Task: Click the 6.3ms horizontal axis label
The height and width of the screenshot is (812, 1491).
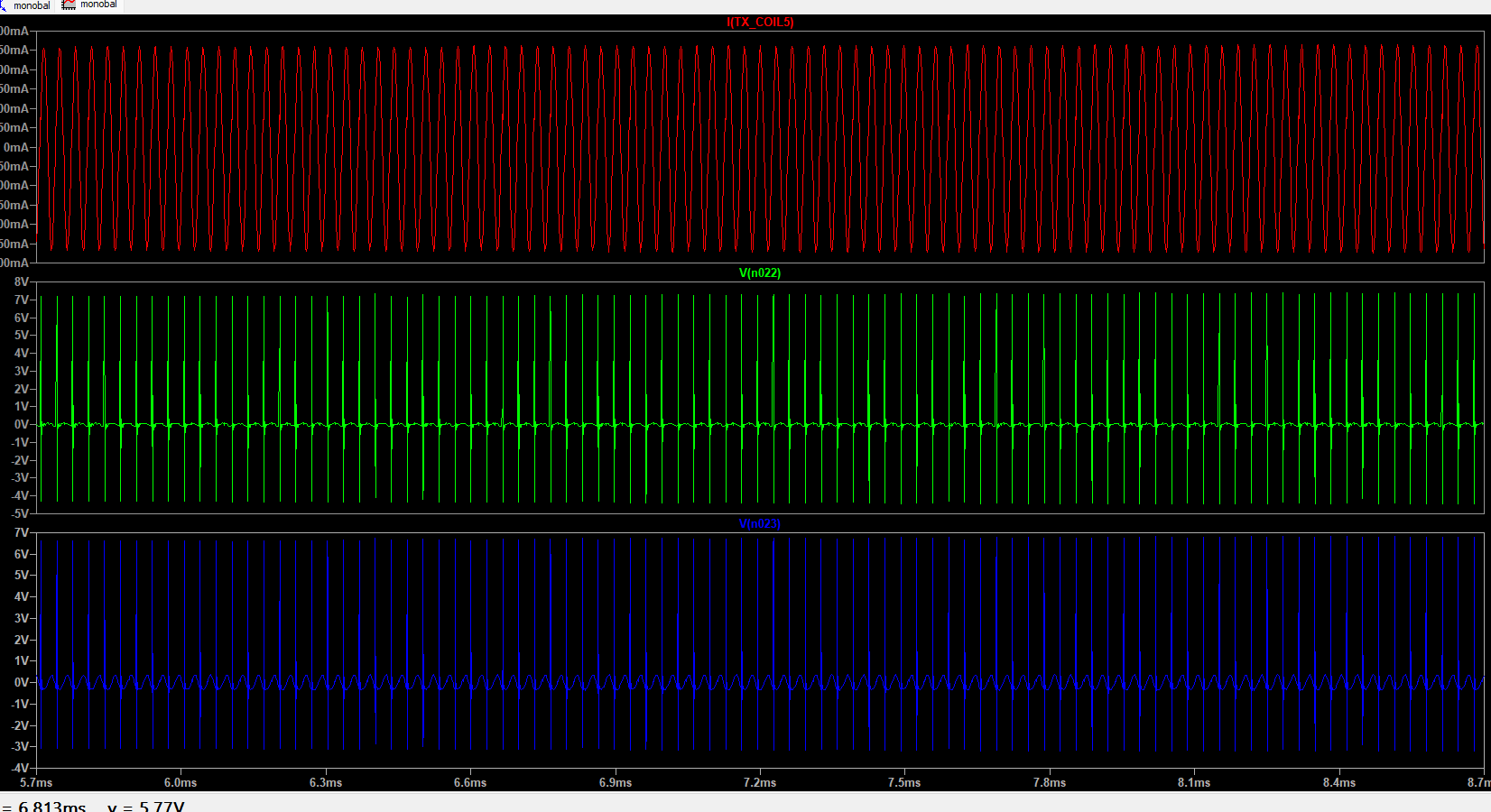Action: coord(326,782)
